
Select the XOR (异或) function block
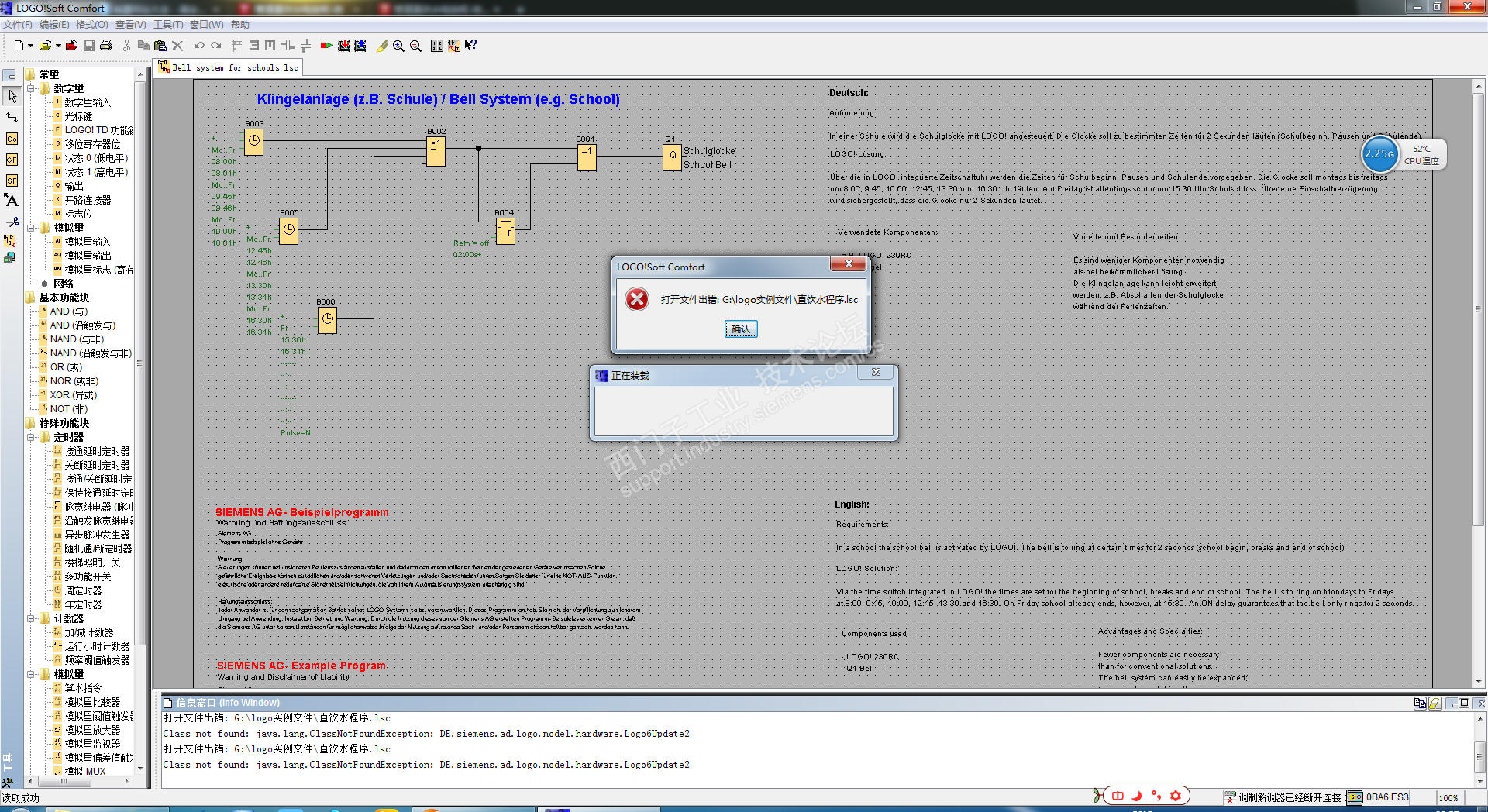(68, 395)
